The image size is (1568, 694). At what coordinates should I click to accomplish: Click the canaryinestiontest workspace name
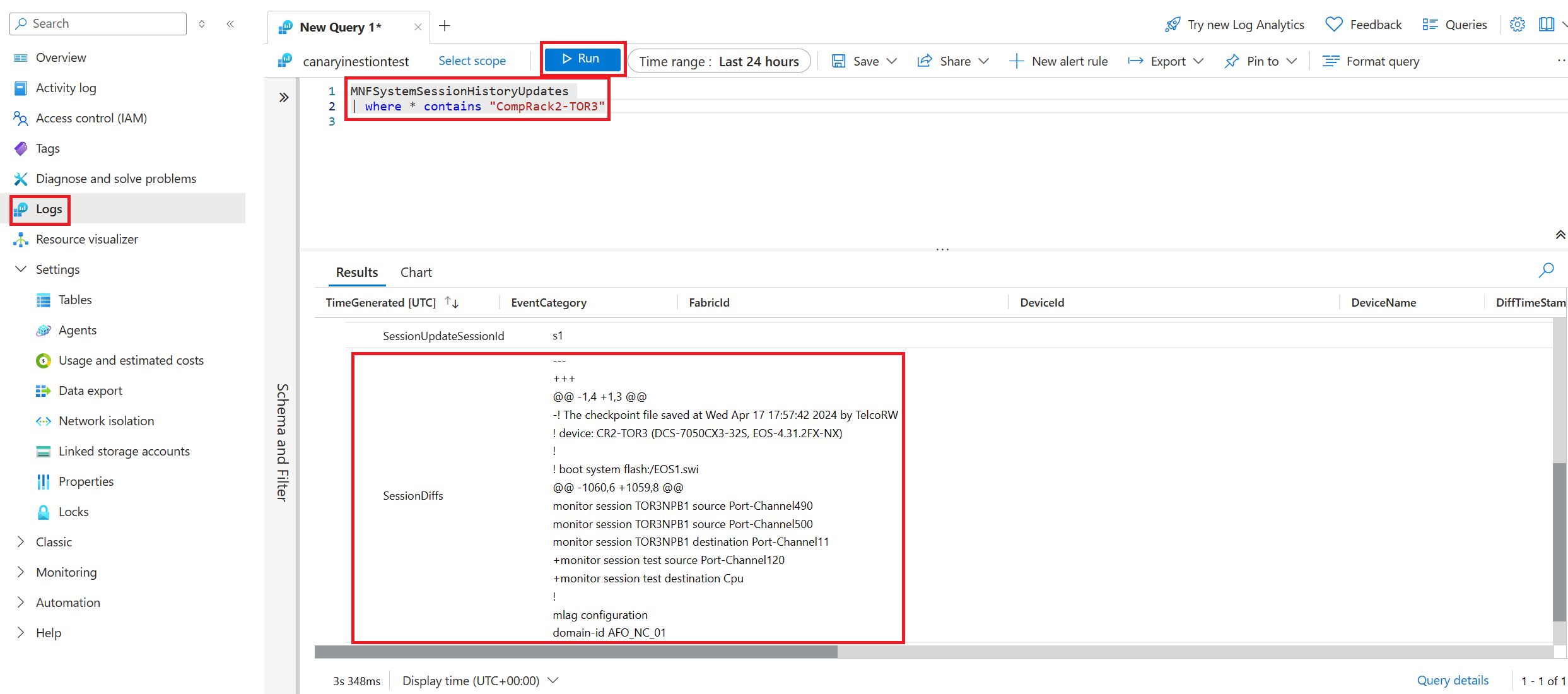(x=356, y=61)
